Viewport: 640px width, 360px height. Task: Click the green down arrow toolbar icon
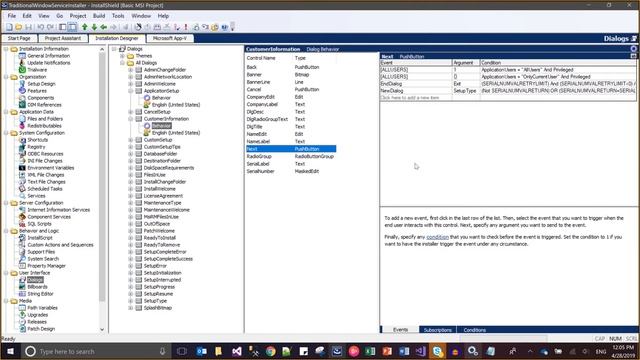(x=94, y=27)
